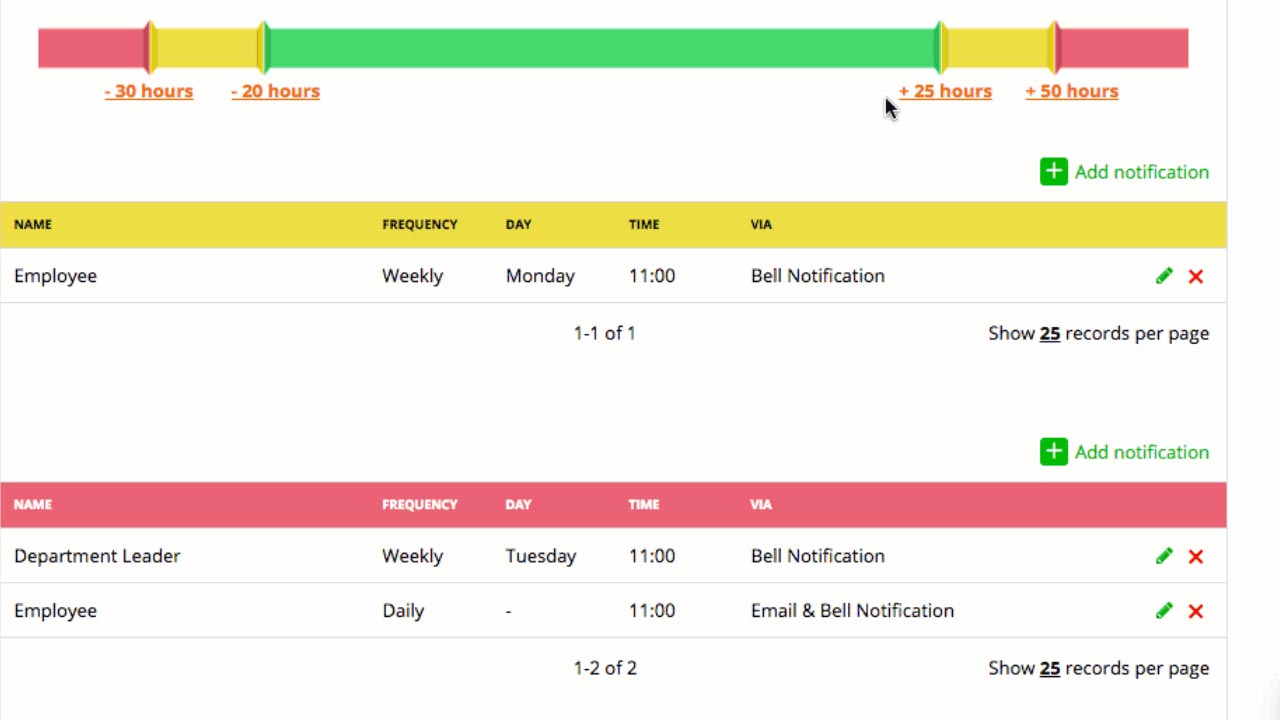Sort yellow table by Frequency header
The width and height of the screenshot is (1280, 720).
point(419,224)
